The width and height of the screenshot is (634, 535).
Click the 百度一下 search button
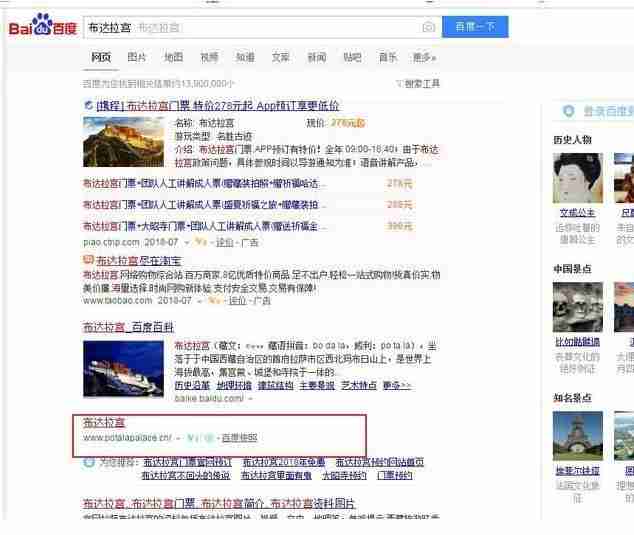pyautogui.click(x=475, y=27)
